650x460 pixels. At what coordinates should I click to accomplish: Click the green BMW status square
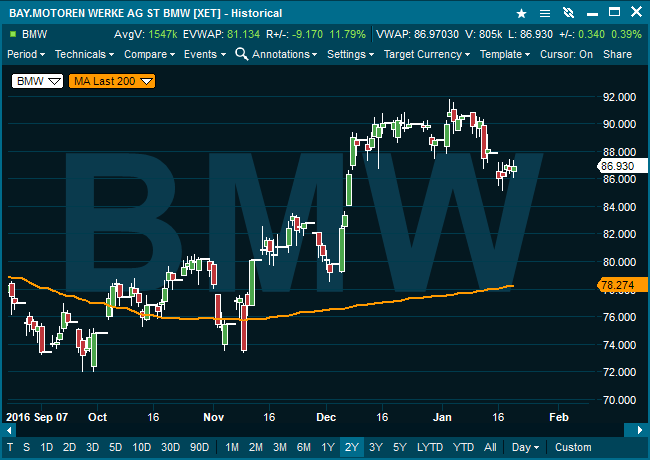pos(13,34)
